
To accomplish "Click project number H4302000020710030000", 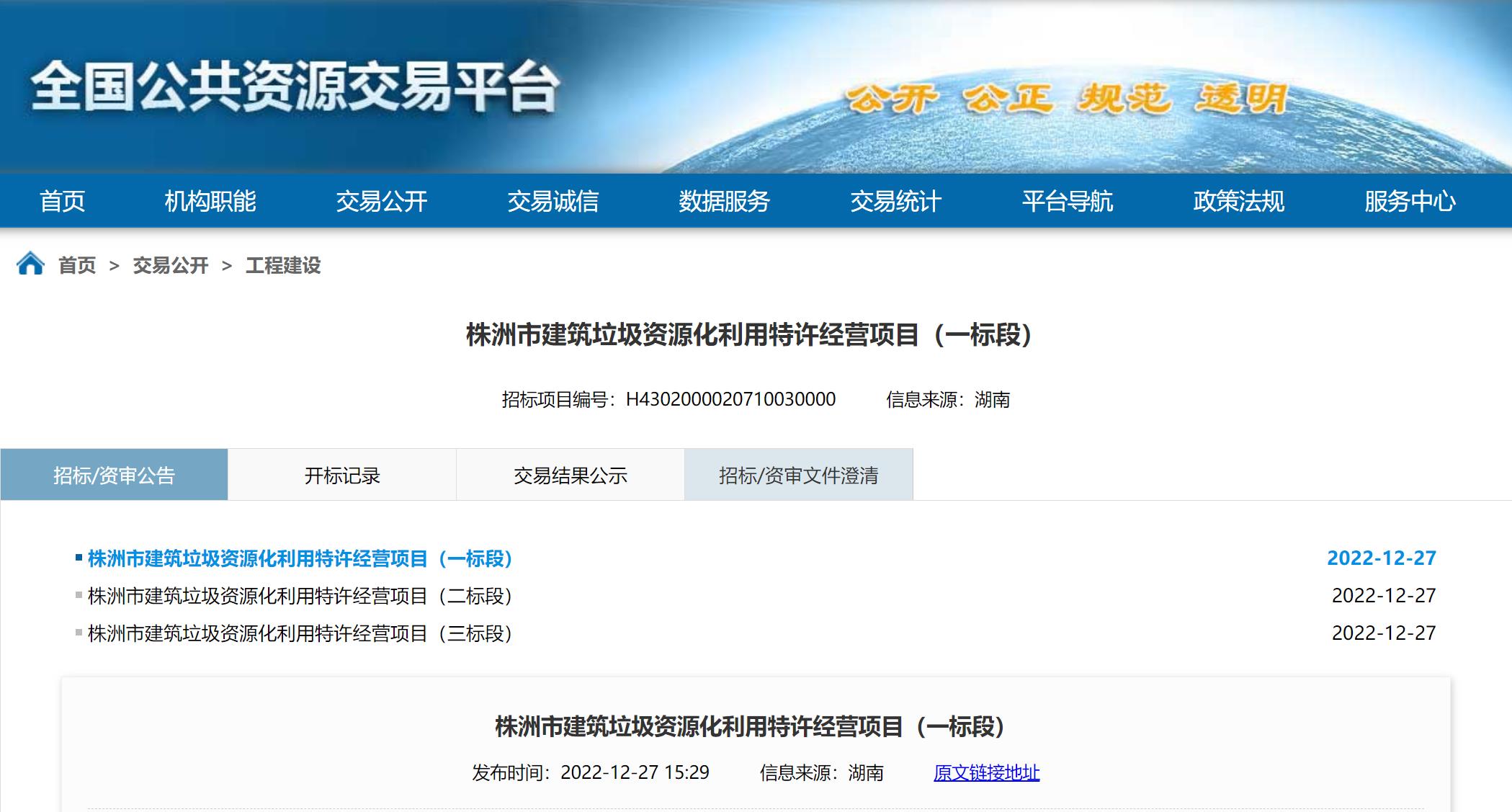I will (x=730, y=399).
